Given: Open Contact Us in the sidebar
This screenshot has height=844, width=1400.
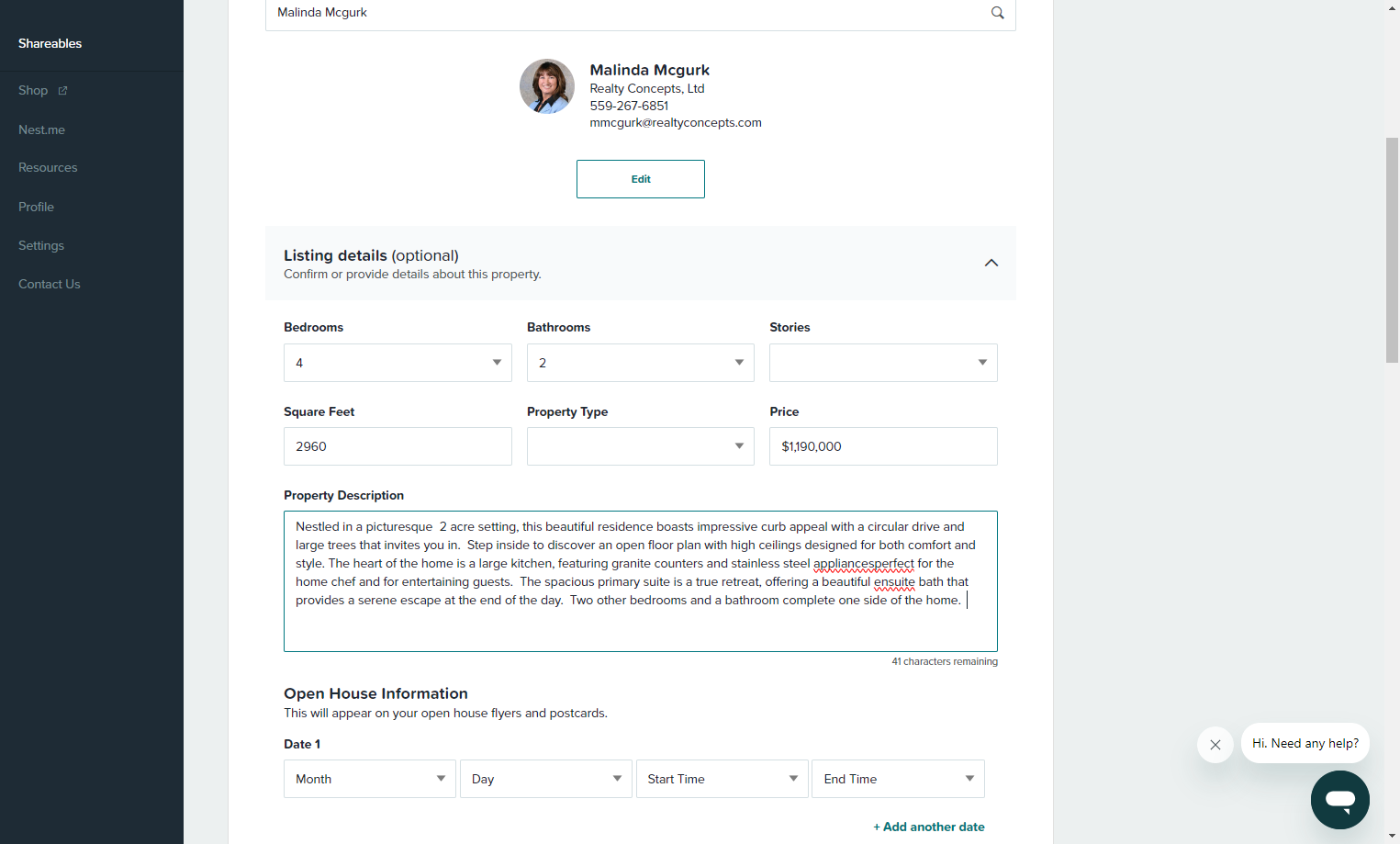Looking at the screenshot, I should point(50,285).
